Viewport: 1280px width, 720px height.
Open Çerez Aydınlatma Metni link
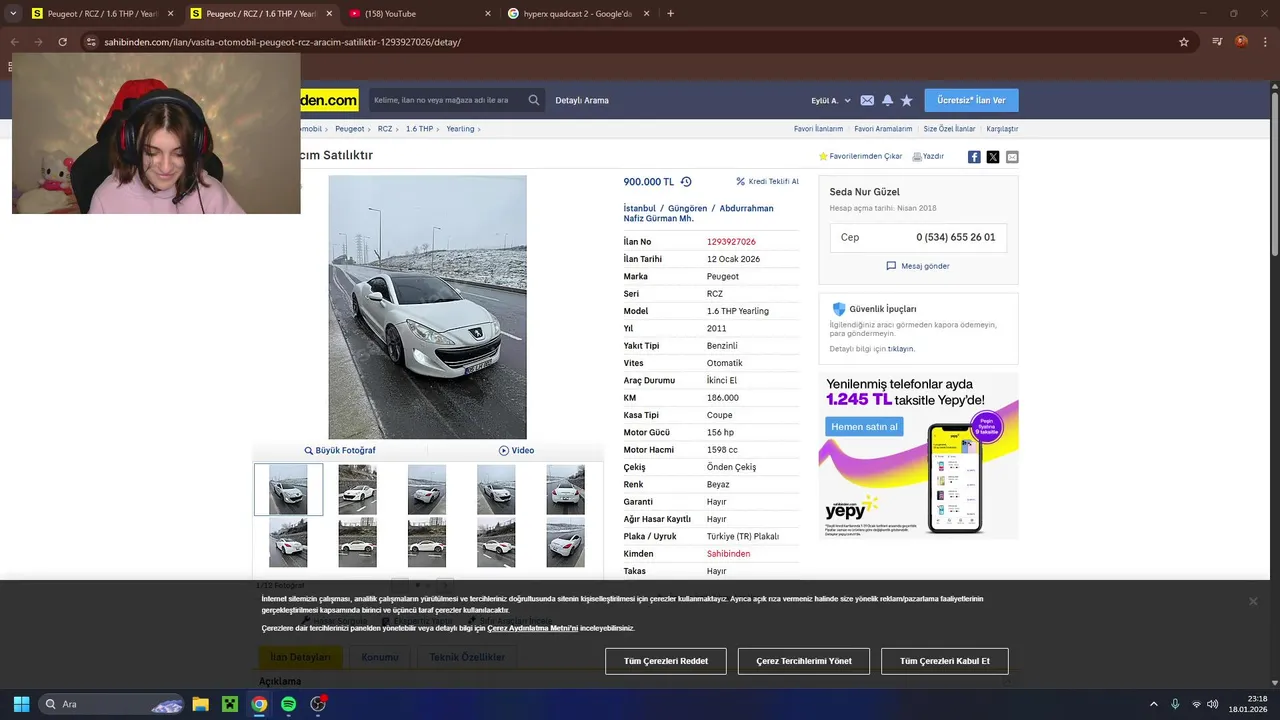click(532, 628)
